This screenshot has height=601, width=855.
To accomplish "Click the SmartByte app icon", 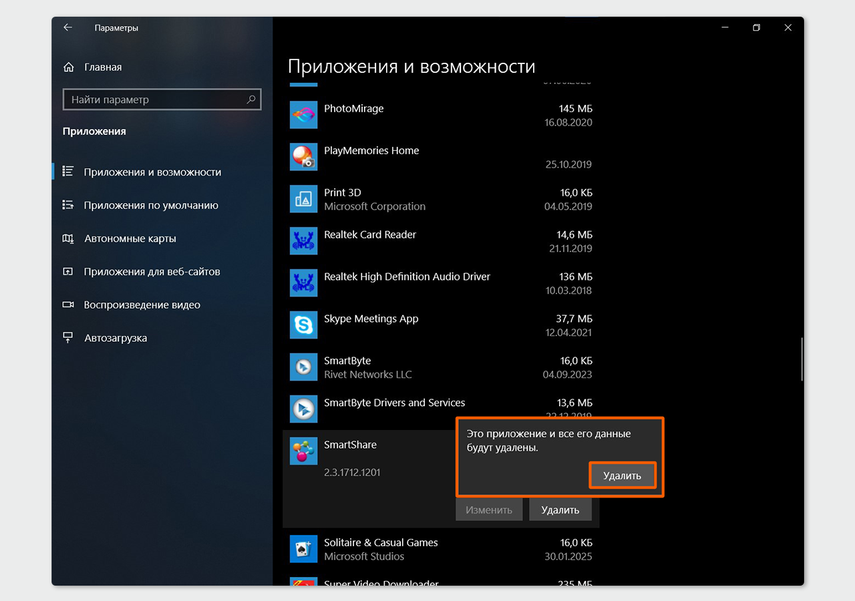I will coord(303,367).
